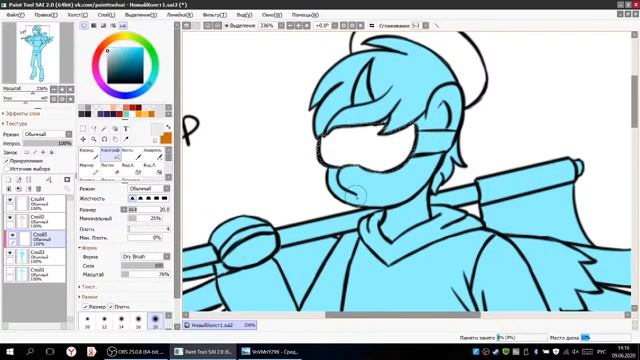640x360 pixels.
Task: Swap foreground and background colors
Action: [x=168, y=127]
